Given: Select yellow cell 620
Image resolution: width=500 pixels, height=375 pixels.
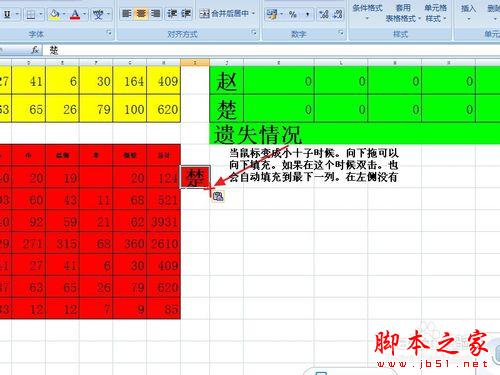Looking at the screenshot, I should pyautogui.click(x=164, y=109).
